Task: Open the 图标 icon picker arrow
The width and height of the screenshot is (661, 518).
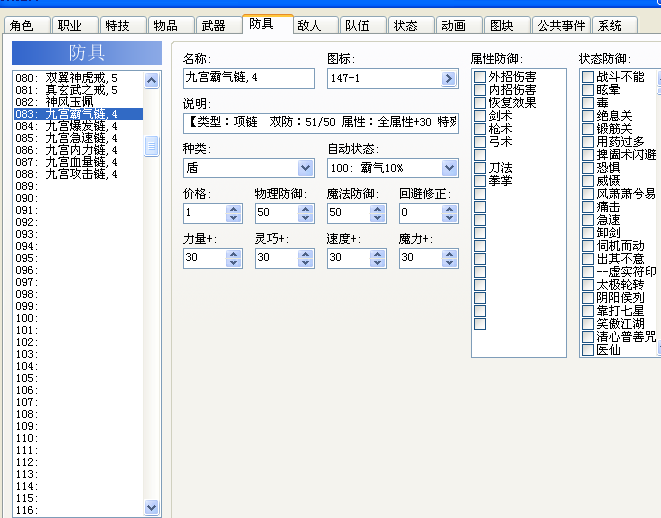Action: (x=449, y=78)
